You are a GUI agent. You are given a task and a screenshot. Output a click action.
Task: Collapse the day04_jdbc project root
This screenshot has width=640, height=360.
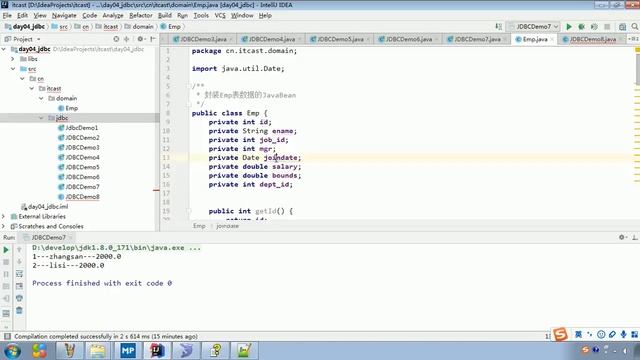pyautogui.click(x=4, y=49)
